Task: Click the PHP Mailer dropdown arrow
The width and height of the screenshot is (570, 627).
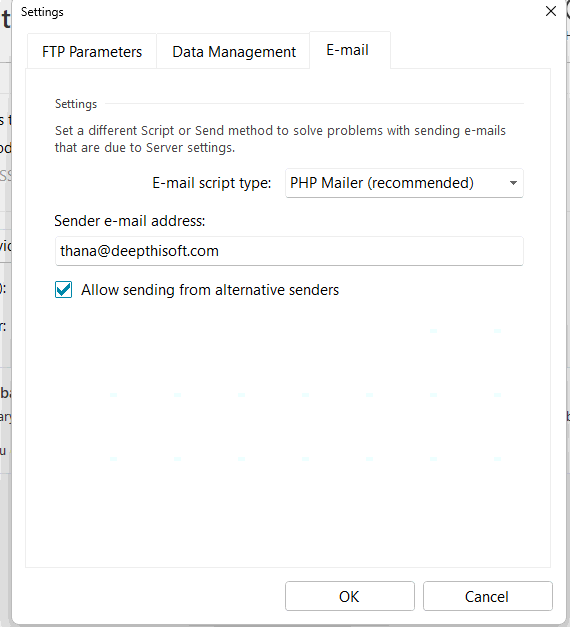Action: click(513, 183)
